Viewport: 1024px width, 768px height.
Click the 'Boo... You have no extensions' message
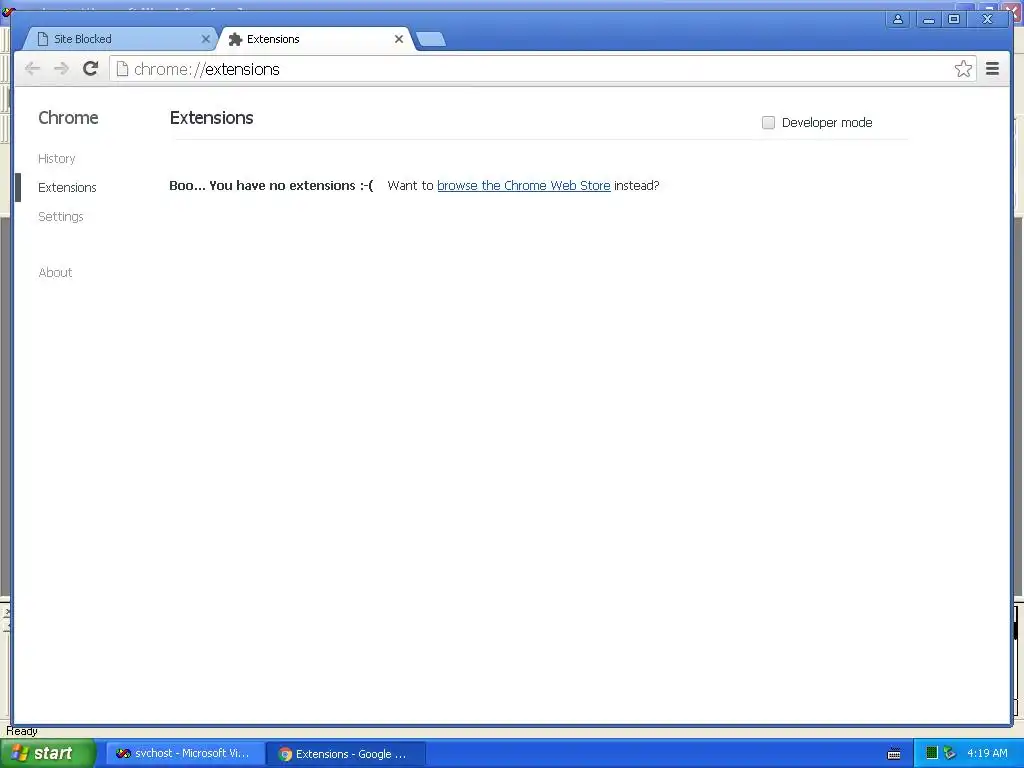[271, 185]
